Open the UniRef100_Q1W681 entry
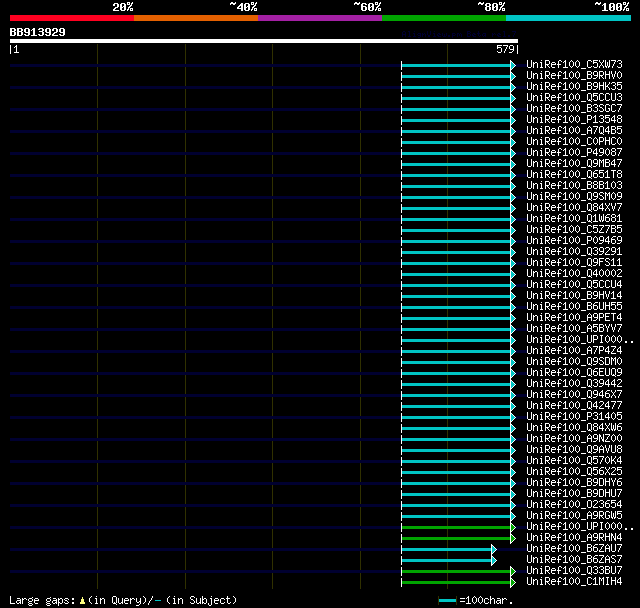The image size is (640, 608). click(x=574, y=219)
